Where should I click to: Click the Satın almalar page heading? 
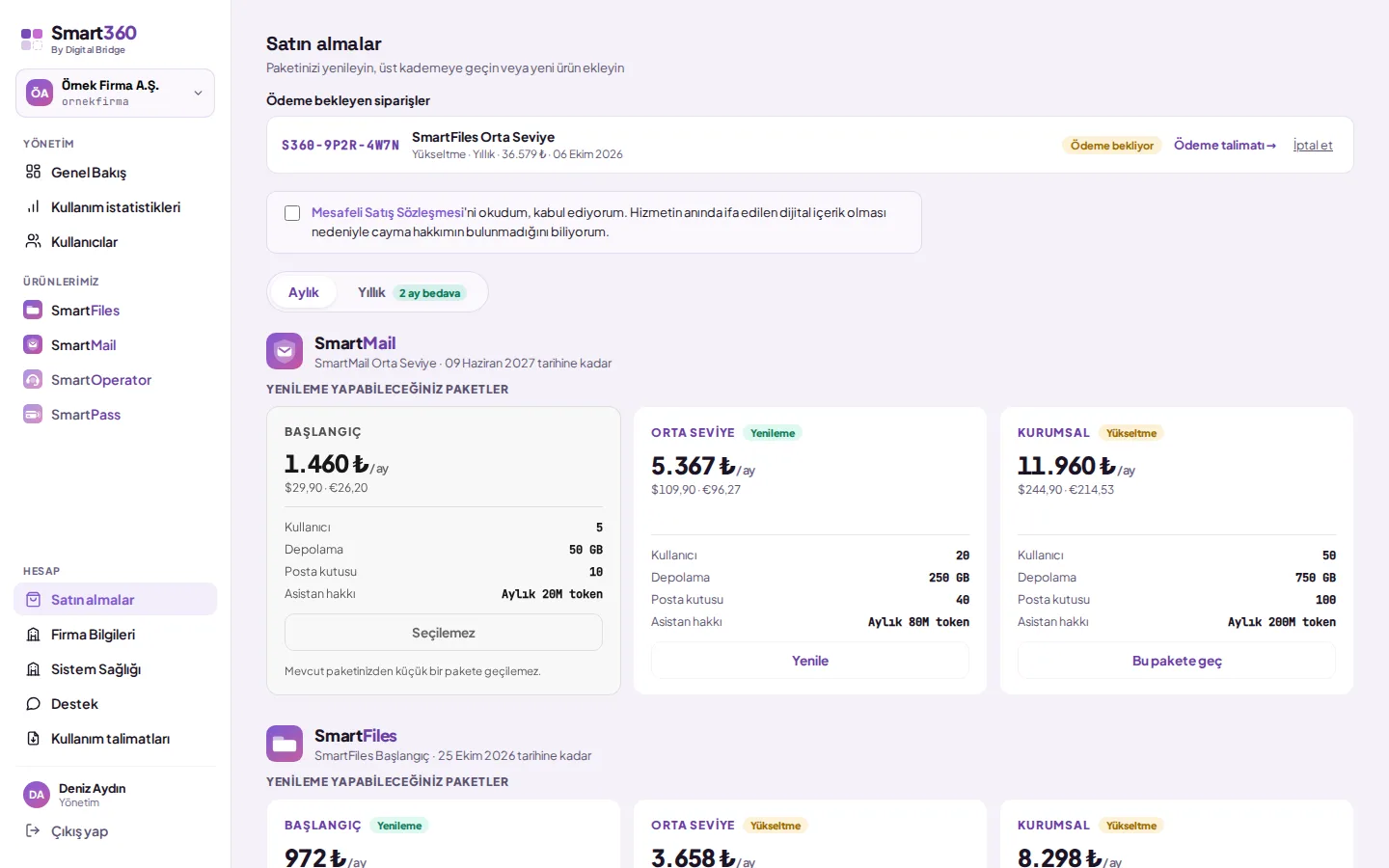click(x=324, y=43)
